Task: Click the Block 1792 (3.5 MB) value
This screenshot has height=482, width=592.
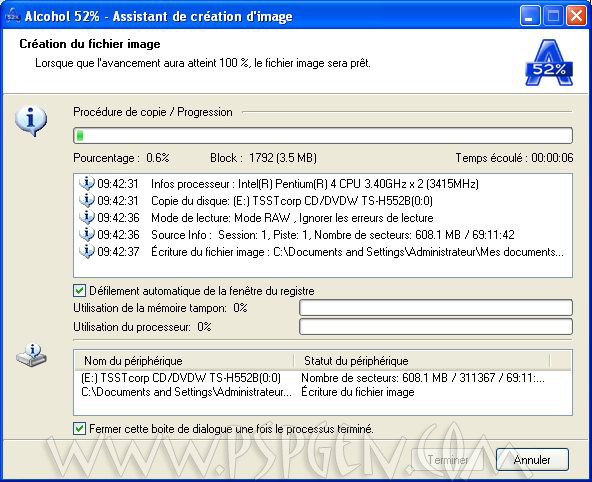Action: [283, 158]
